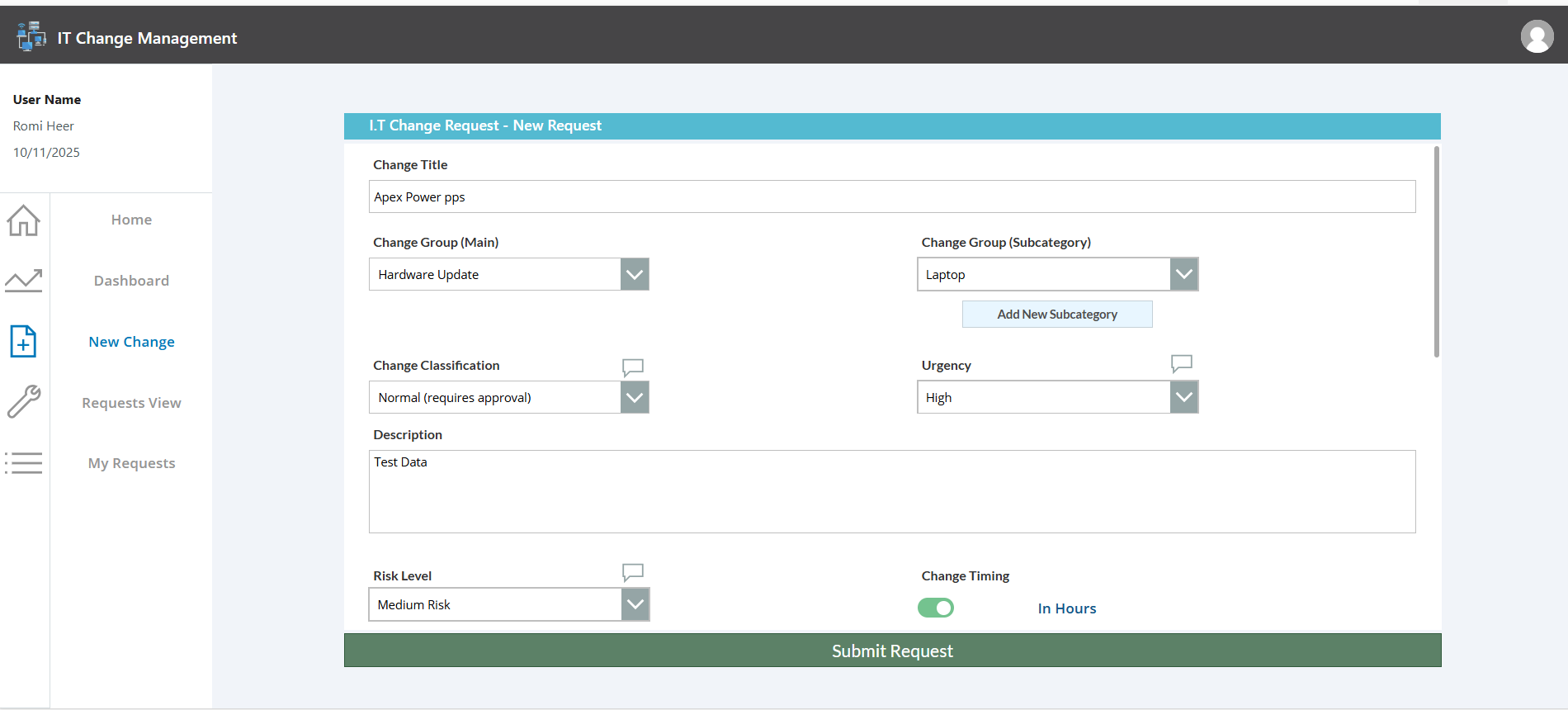
Task: Go to Home menu item
Action: click(x=131, y=220)
